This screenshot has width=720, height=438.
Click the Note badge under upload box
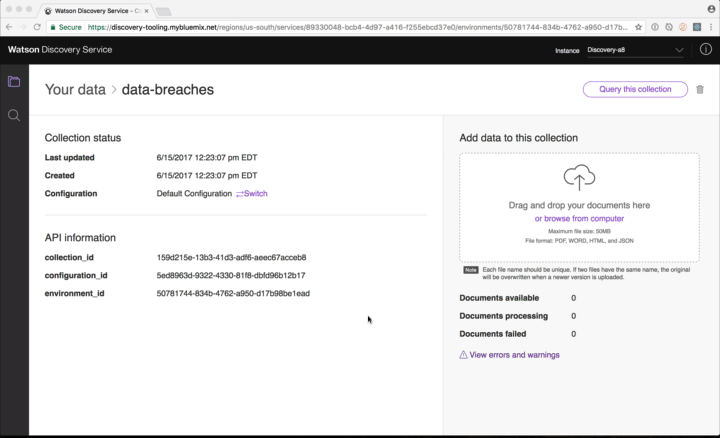pyautogui.click(x=471, y=270)
